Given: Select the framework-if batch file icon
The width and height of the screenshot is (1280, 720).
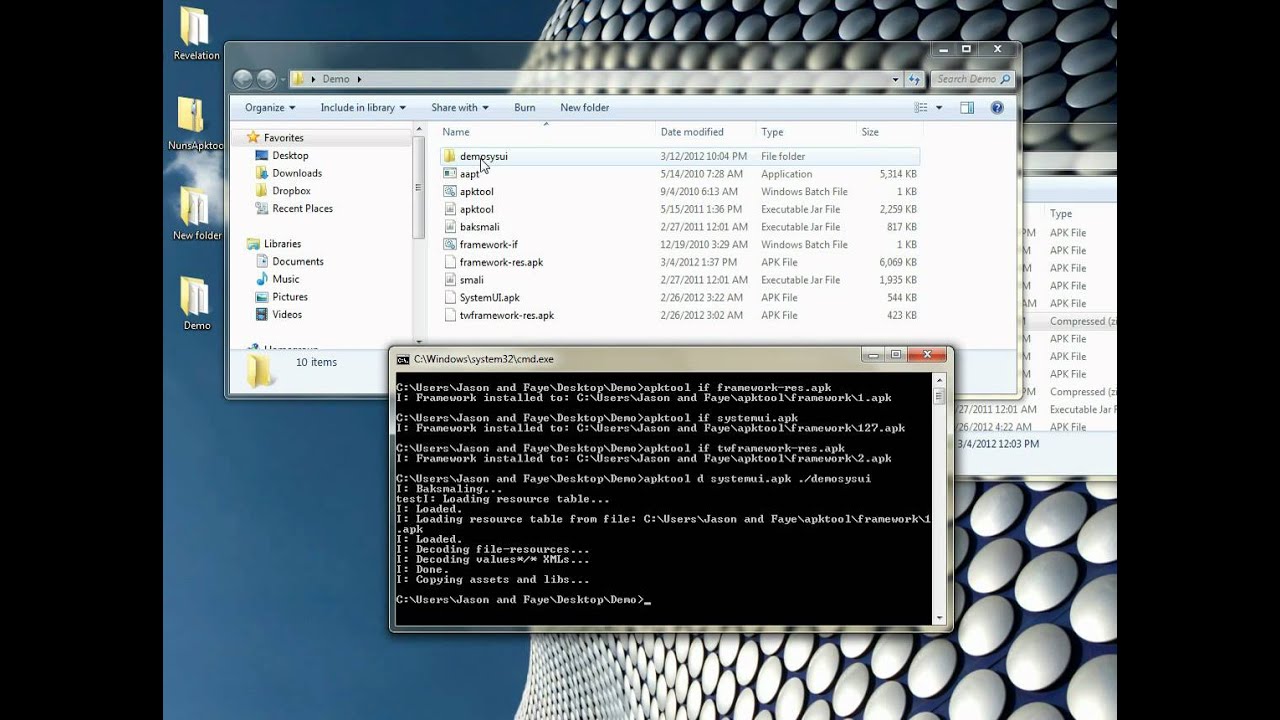Looking at the screenshot, I should 450,244.
